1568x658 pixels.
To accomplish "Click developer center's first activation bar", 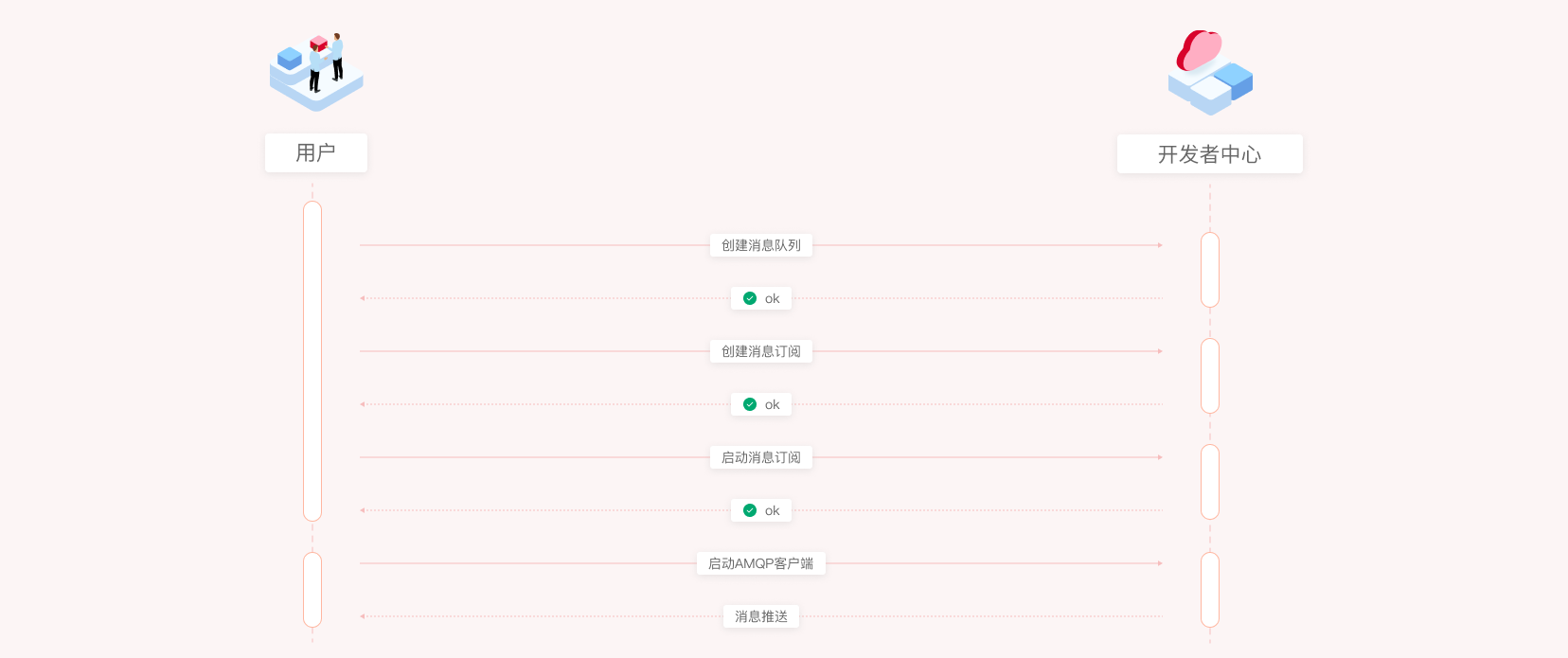I will [1210, 270].
